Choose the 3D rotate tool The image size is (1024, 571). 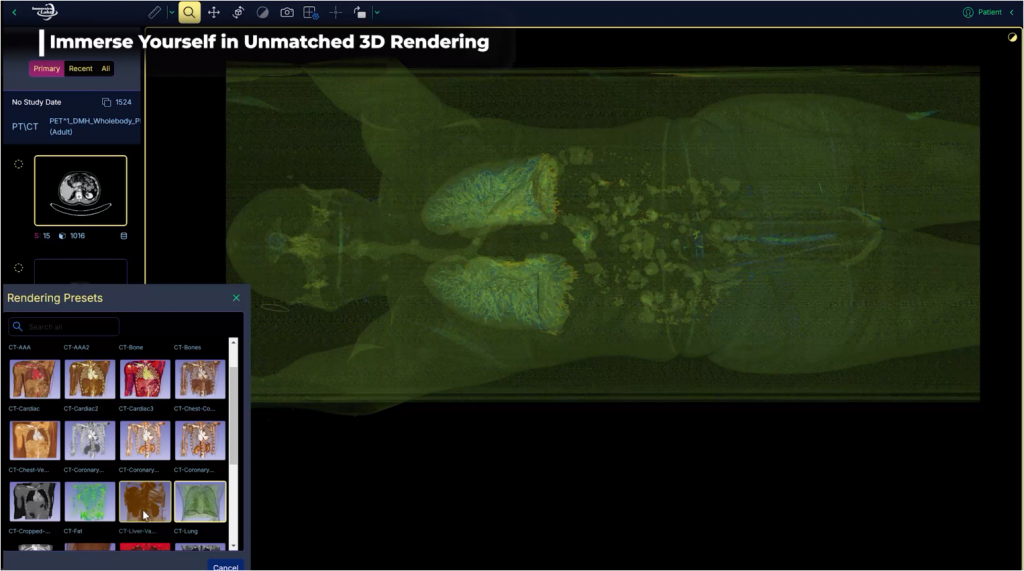tap(238, 12)
